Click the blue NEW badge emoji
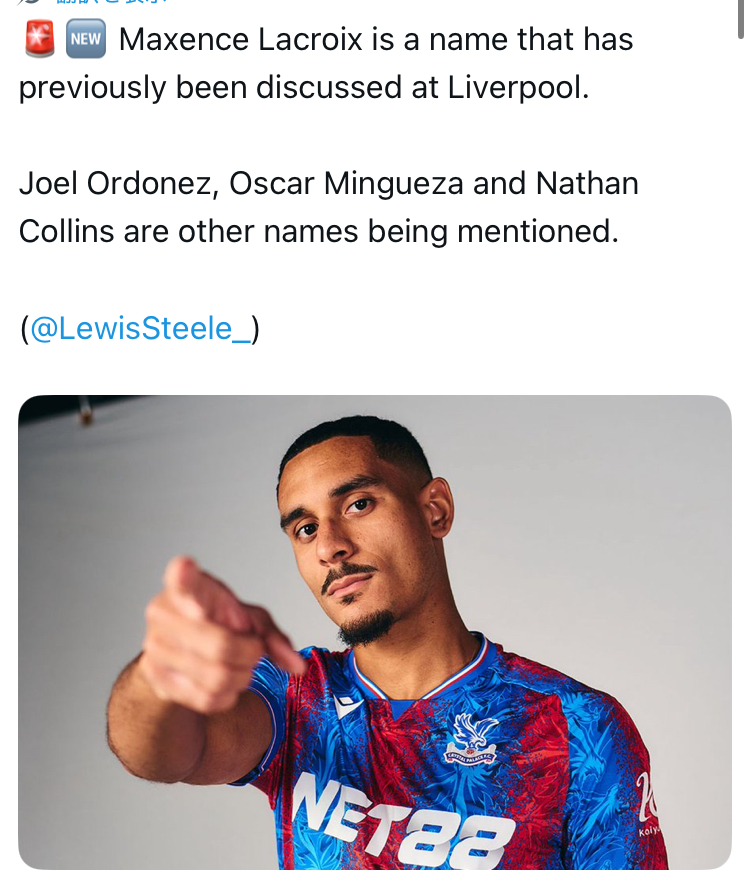The width and height of the screenshot is (750, 891). (86, 40)
